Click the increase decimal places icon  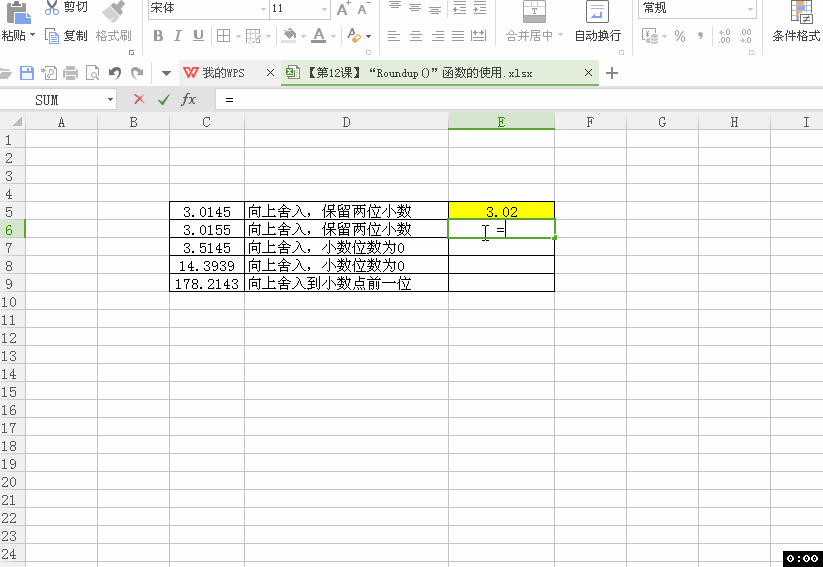pos(724,36)
